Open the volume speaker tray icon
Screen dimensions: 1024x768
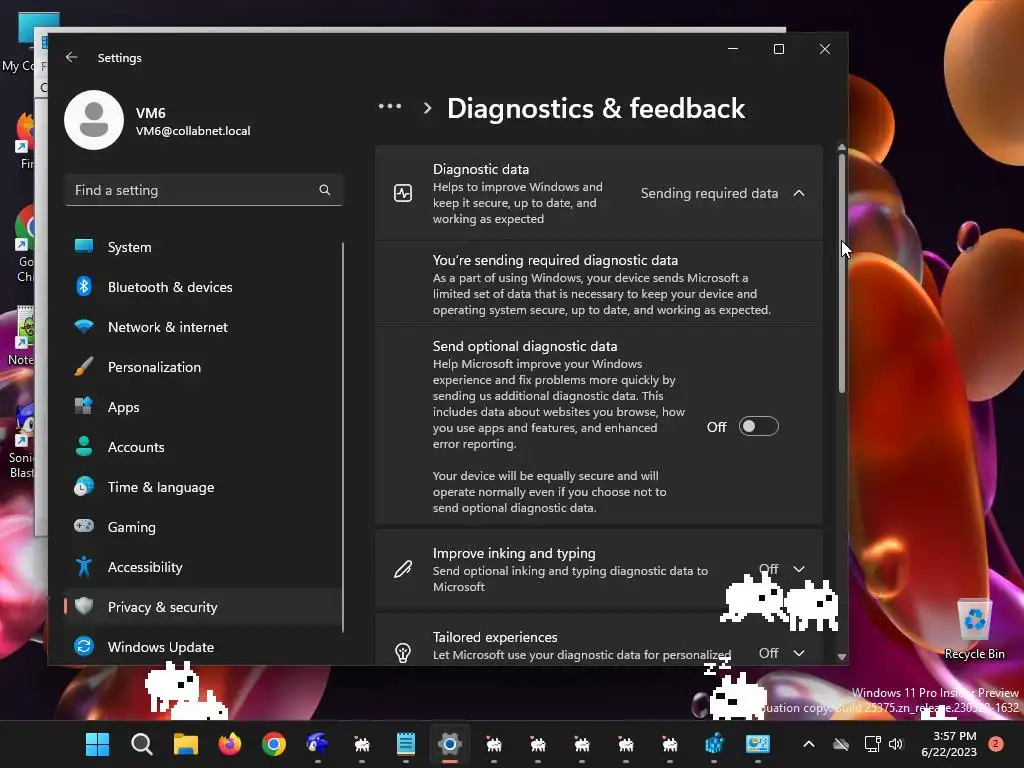pyautogui.click(x=896, y=744)
